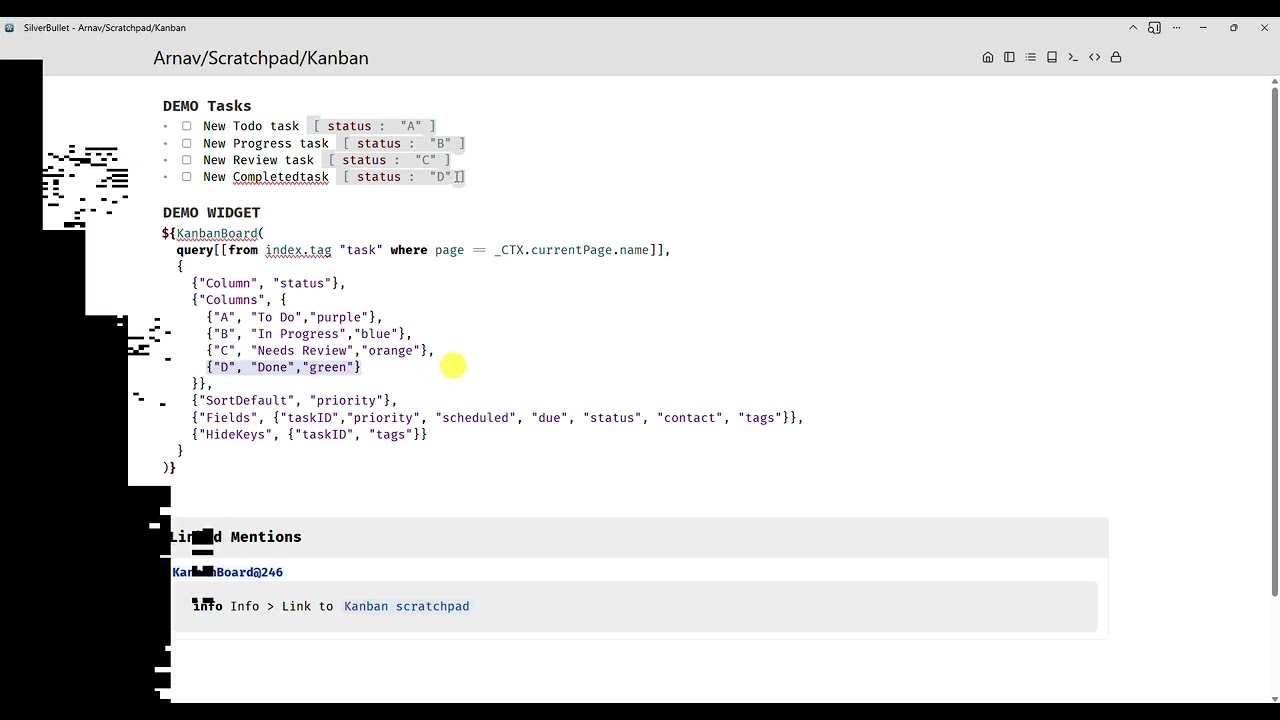
Task: Toggle the read-only lock icon
Action: point(1116,58)
